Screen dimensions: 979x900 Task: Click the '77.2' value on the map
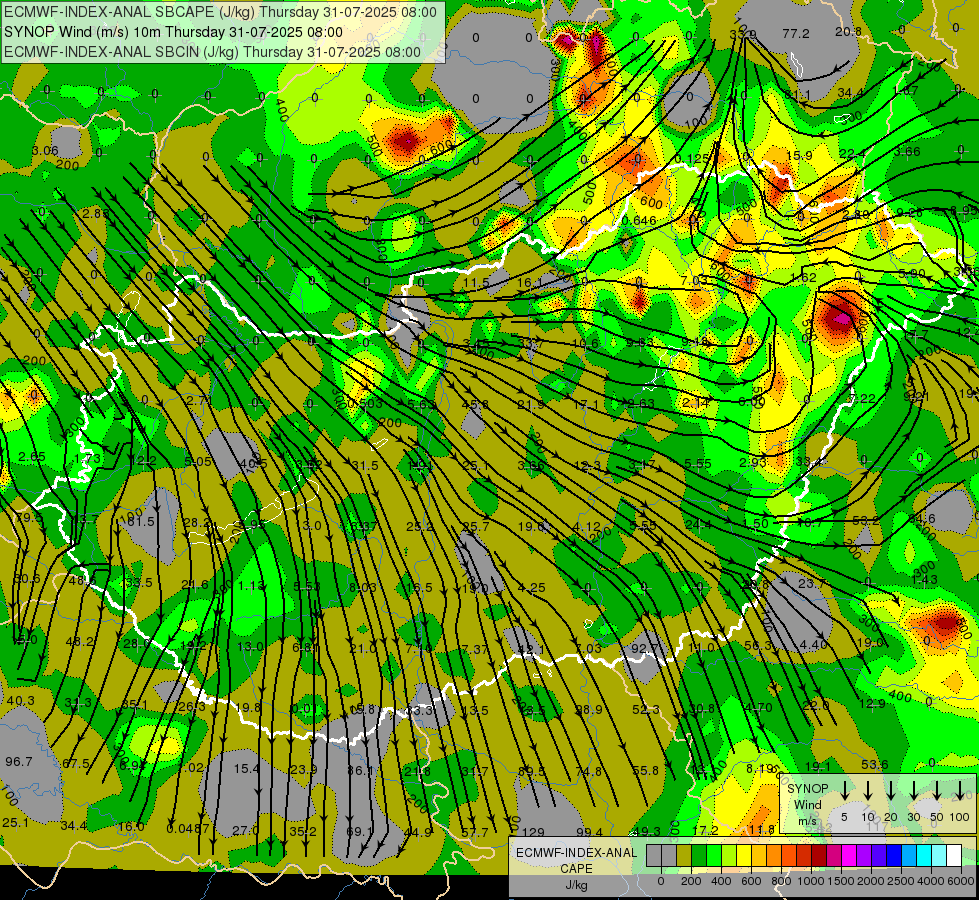coord(796,33)
